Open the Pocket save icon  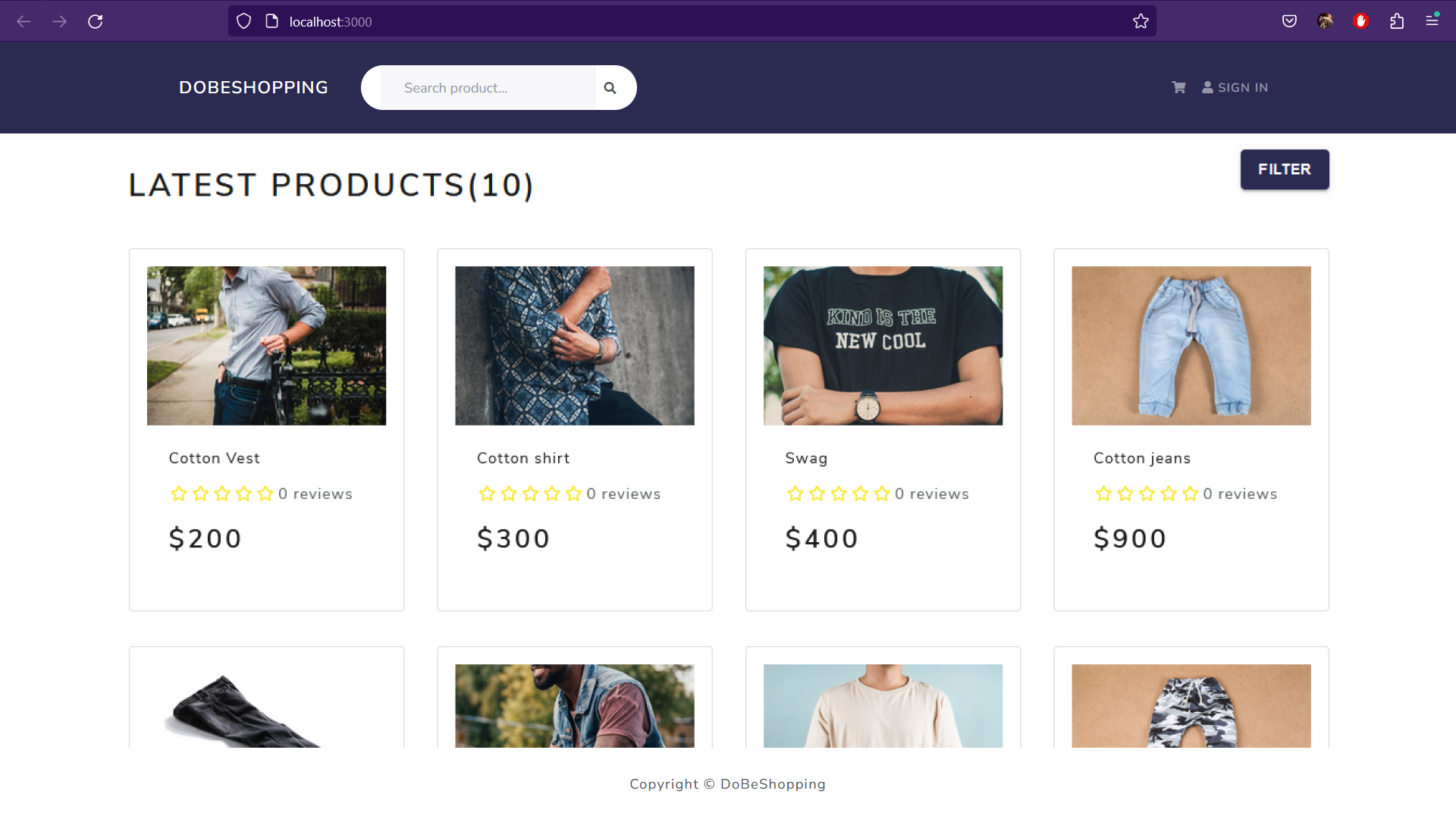(1289, 21)
